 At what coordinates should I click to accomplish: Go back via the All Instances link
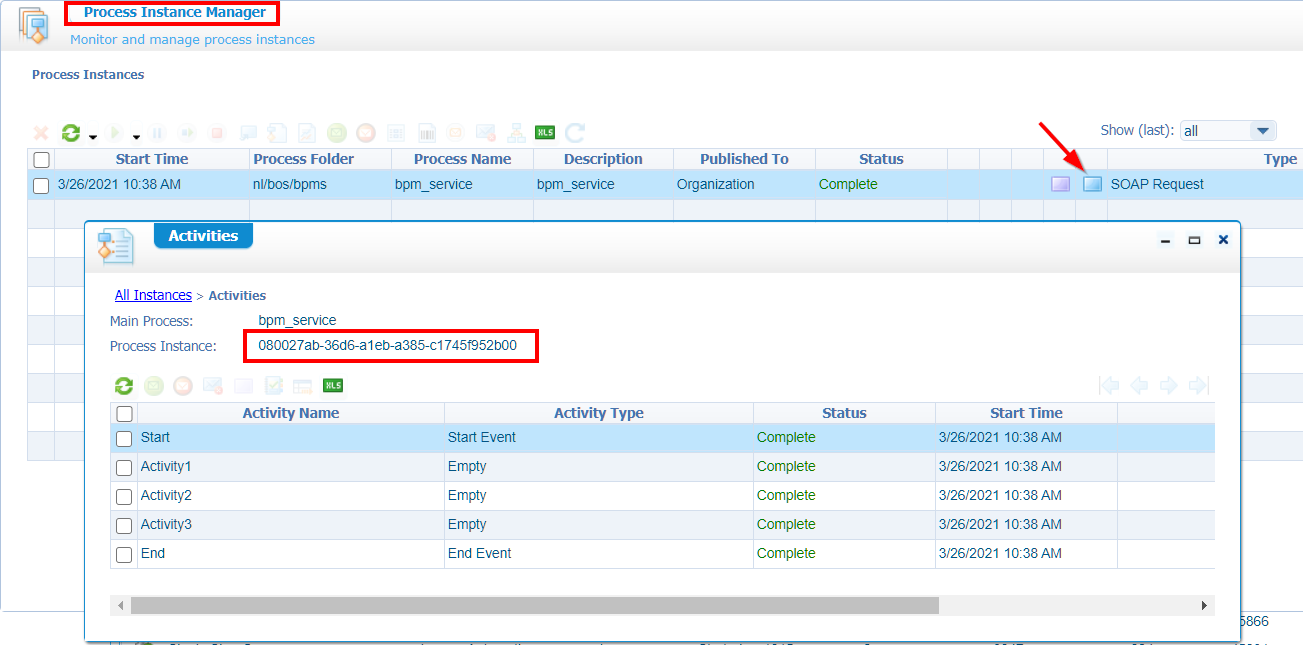coord(153,295)
